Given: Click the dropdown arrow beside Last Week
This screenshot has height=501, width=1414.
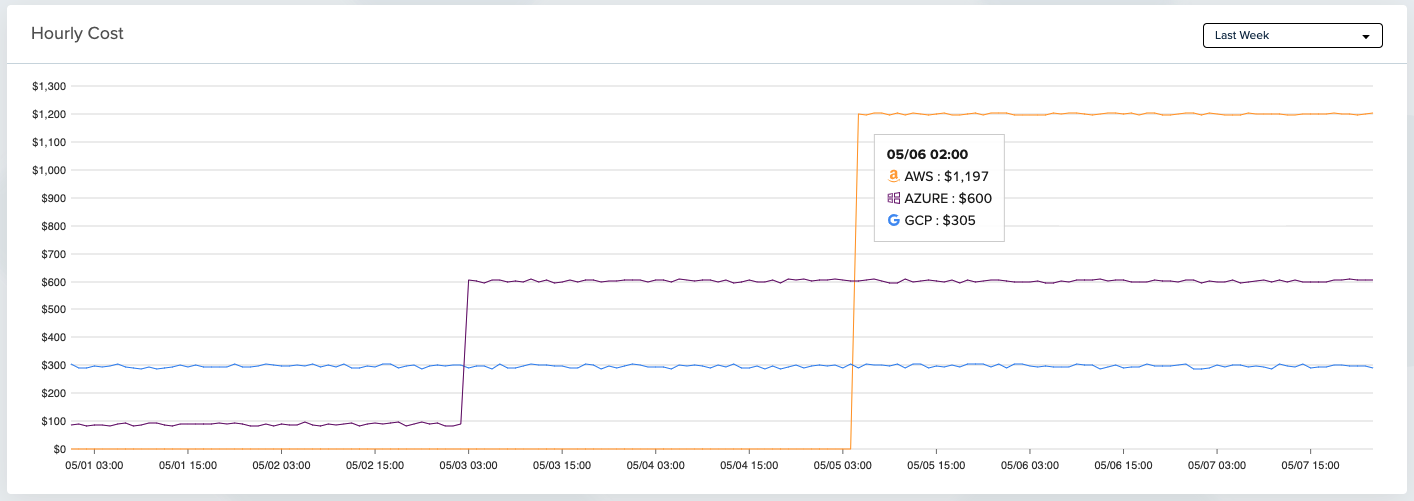Looking at the screenshot, I should (1366, 37).
